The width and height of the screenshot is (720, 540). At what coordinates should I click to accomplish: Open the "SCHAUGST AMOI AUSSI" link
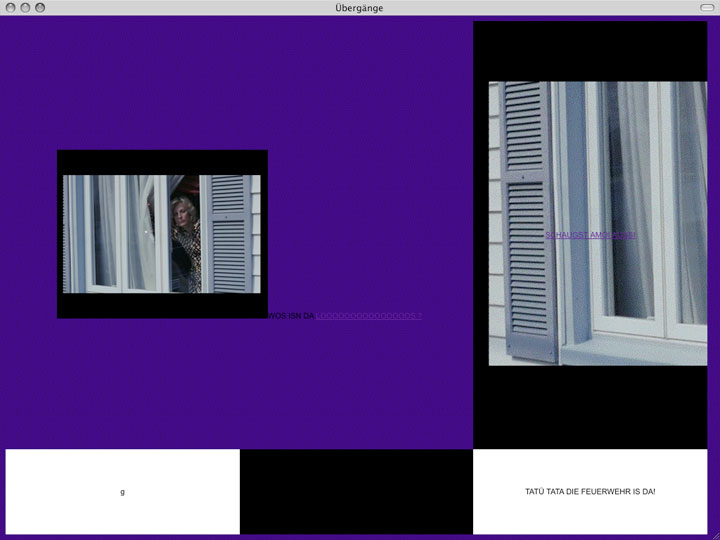(590, 235)
